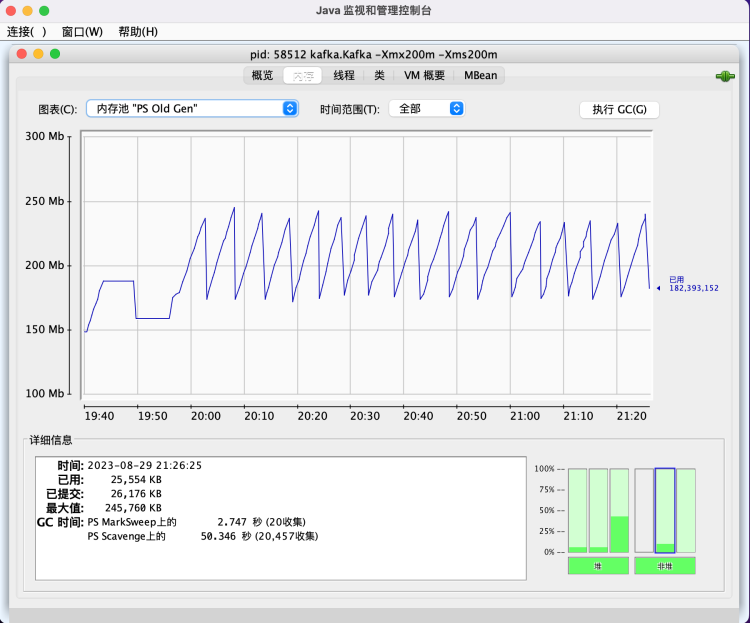Viewport: 750px width, 623px height.
Task: Click the 执行 GC button
Action: 619,110
